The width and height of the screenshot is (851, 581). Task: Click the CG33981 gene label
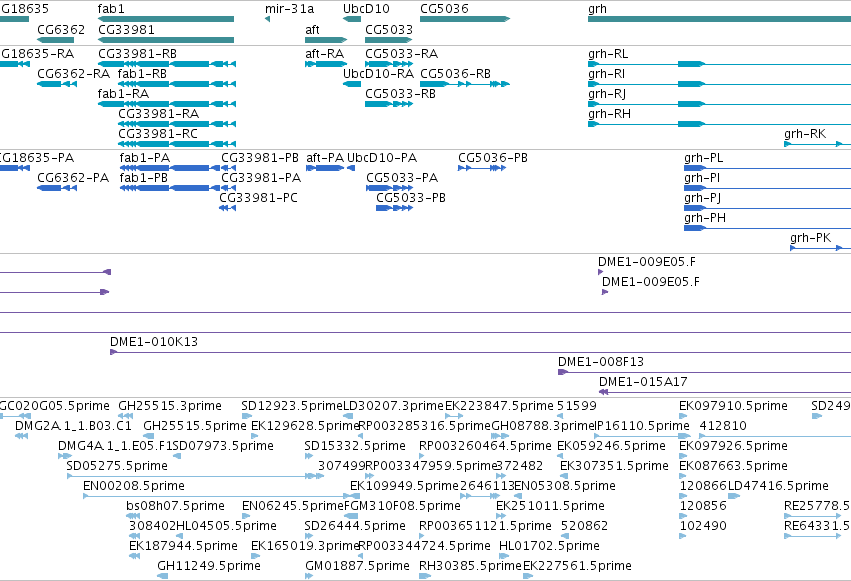(x=126, y=29)
